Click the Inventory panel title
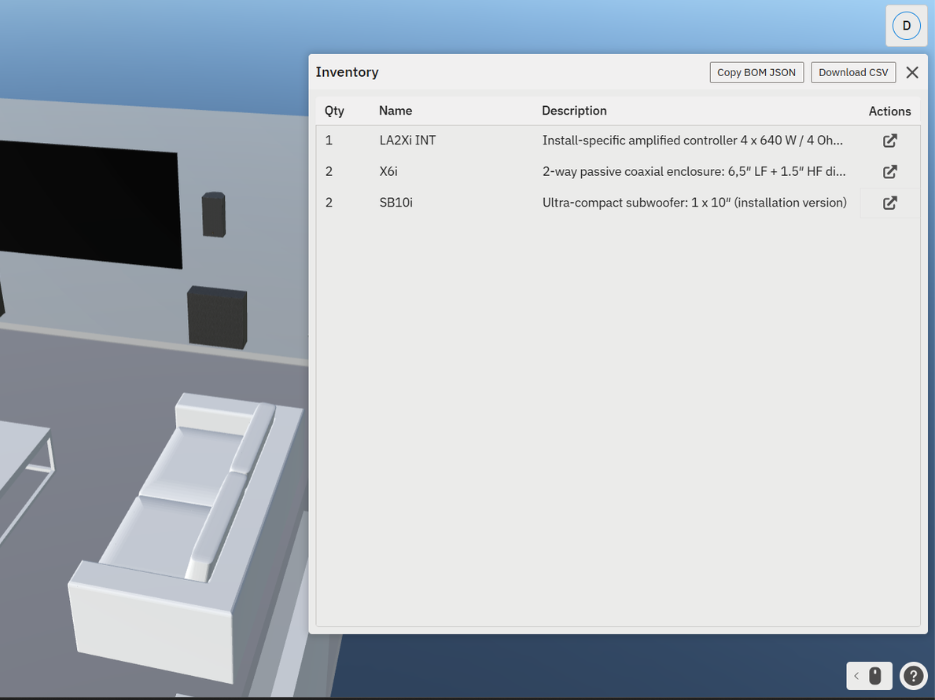The image size is (935, 700). [347, 72]
